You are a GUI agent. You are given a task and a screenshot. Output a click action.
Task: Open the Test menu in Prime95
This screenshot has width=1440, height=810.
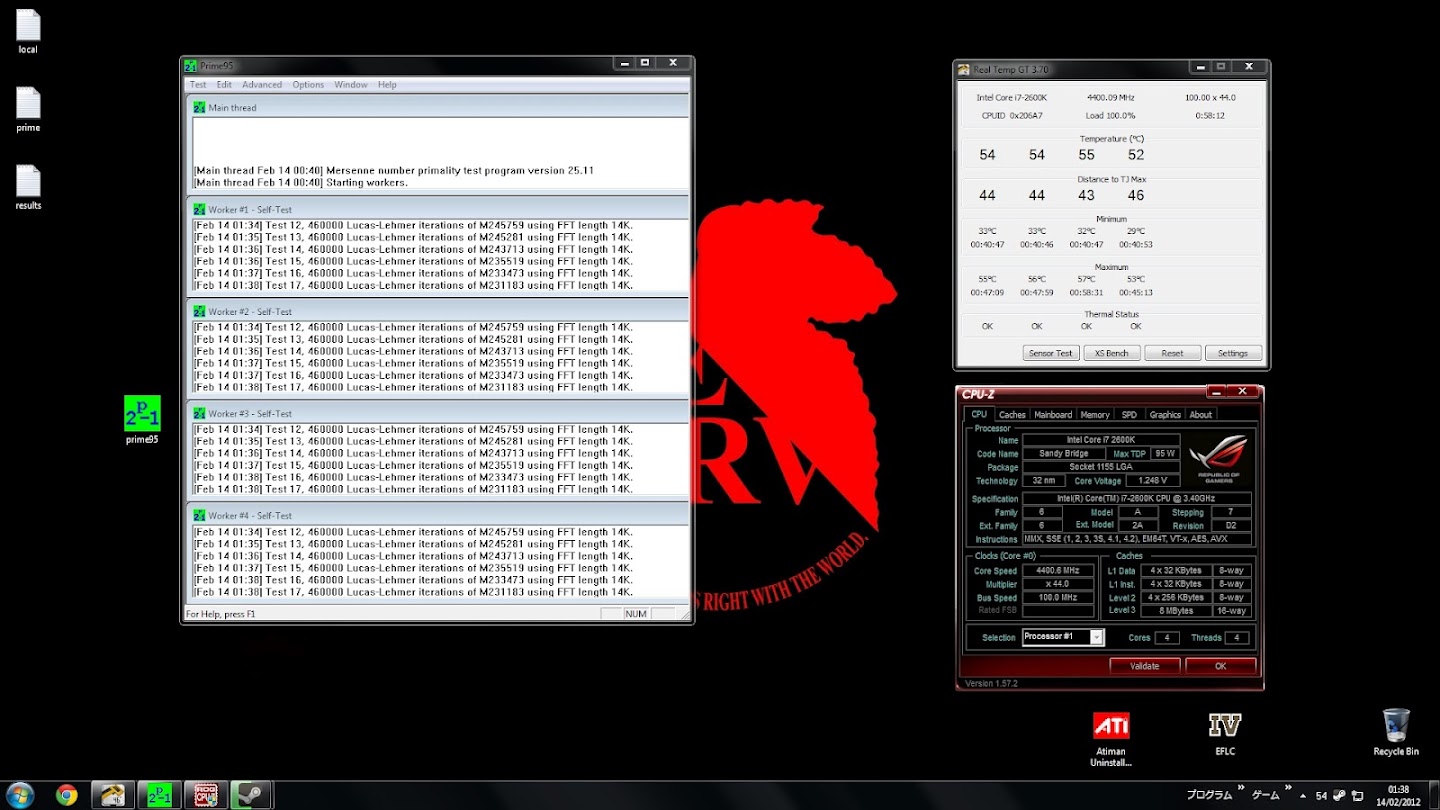(x=198, y=85)
